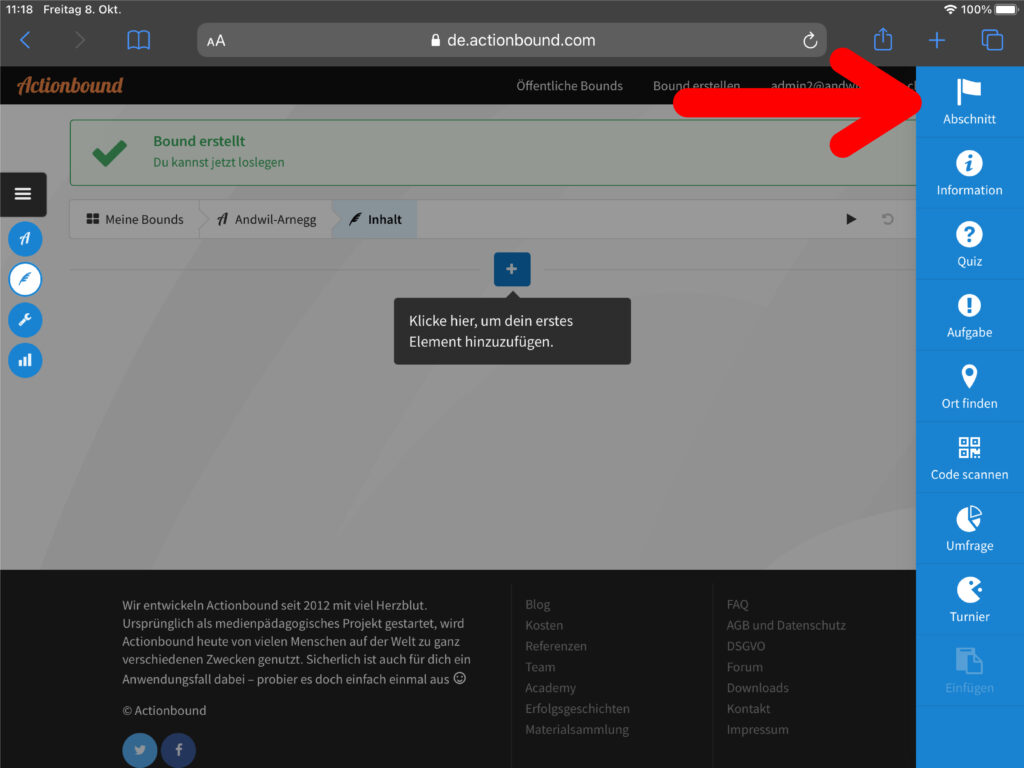Viewport: 1024px width, 768px height.
Task: Select the Ort finden location element
Action: click(969, 387)
